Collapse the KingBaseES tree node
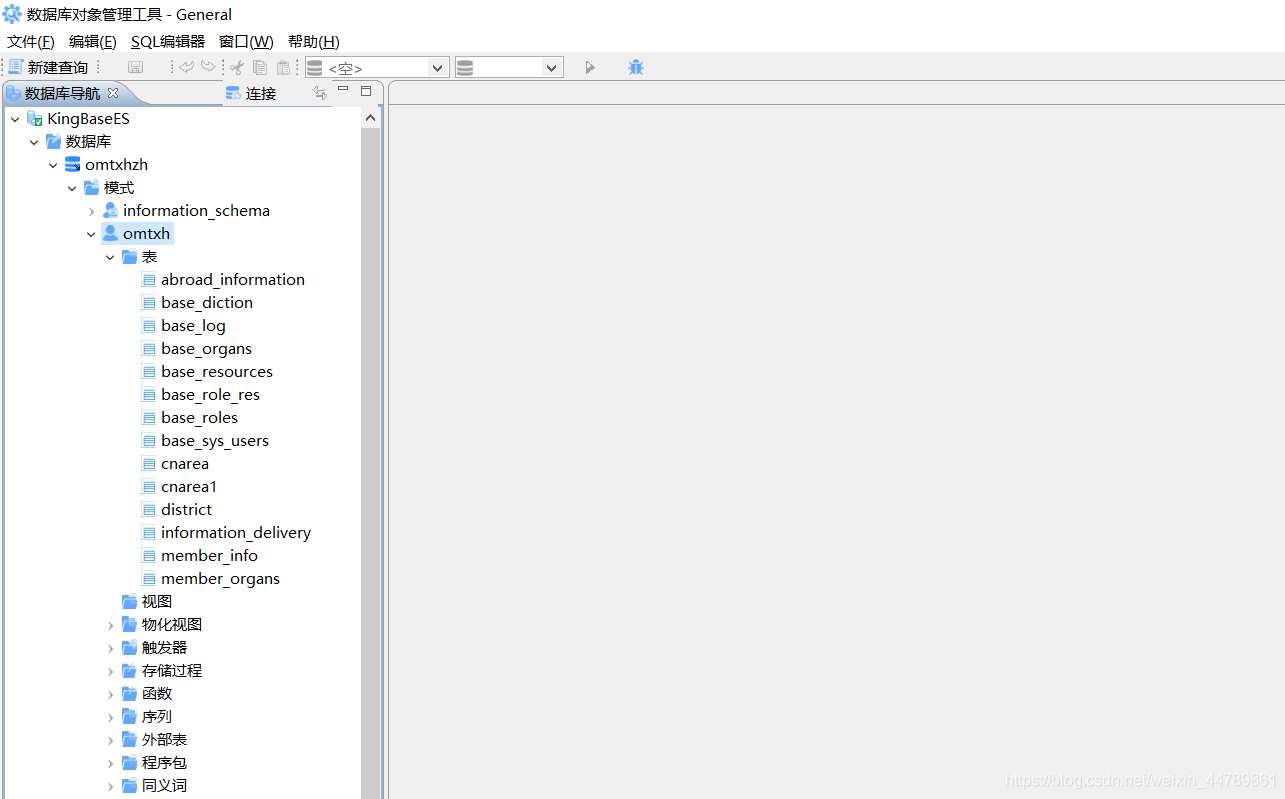 pos(15,119)
